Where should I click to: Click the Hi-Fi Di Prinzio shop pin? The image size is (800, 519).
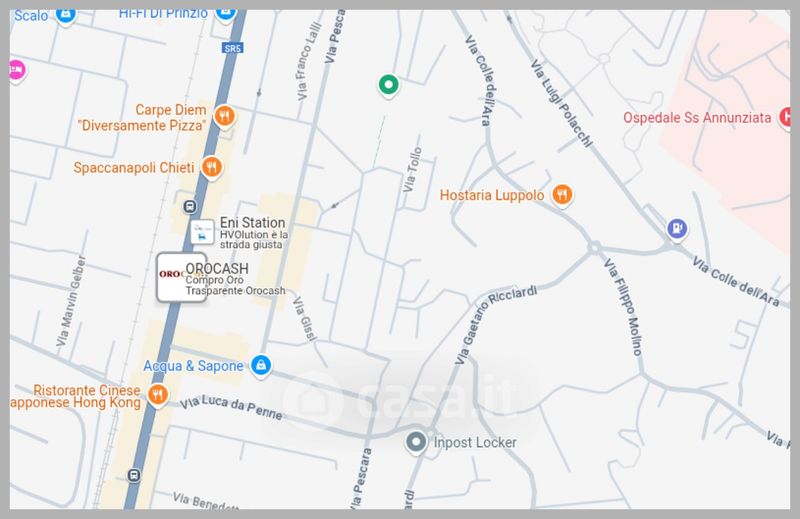pos(225,14)
